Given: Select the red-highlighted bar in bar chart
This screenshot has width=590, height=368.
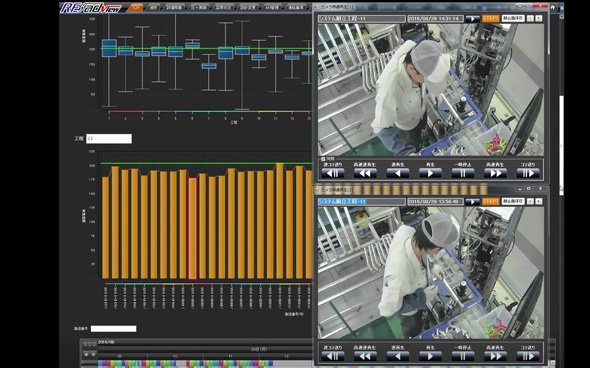Looking at the screenshot, I should pyautogui.click(x=192, y=228).
